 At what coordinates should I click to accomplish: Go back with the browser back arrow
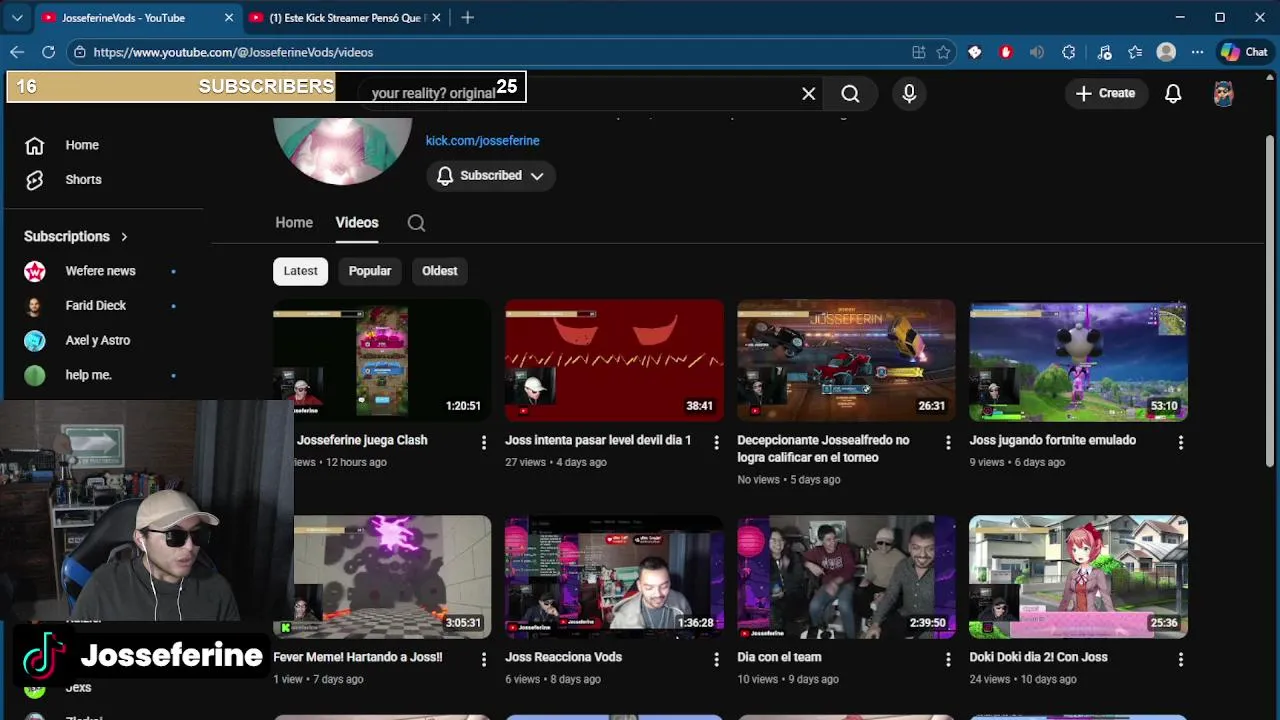tap(17, 52)
